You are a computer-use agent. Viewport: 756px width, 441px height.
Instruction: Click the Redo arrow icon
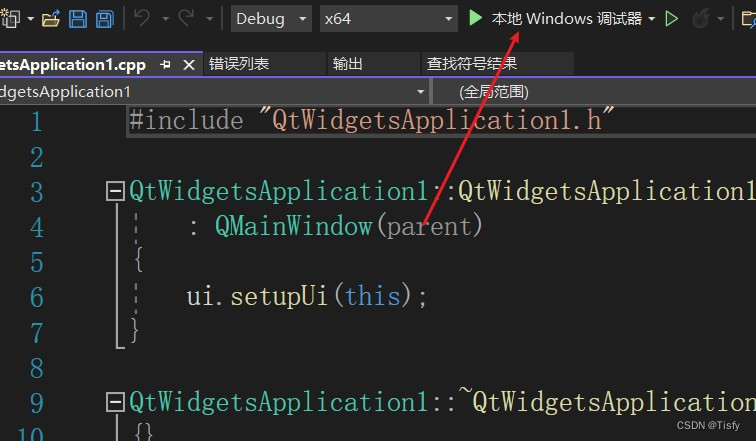pyautogui.click(x=186, y=18)
